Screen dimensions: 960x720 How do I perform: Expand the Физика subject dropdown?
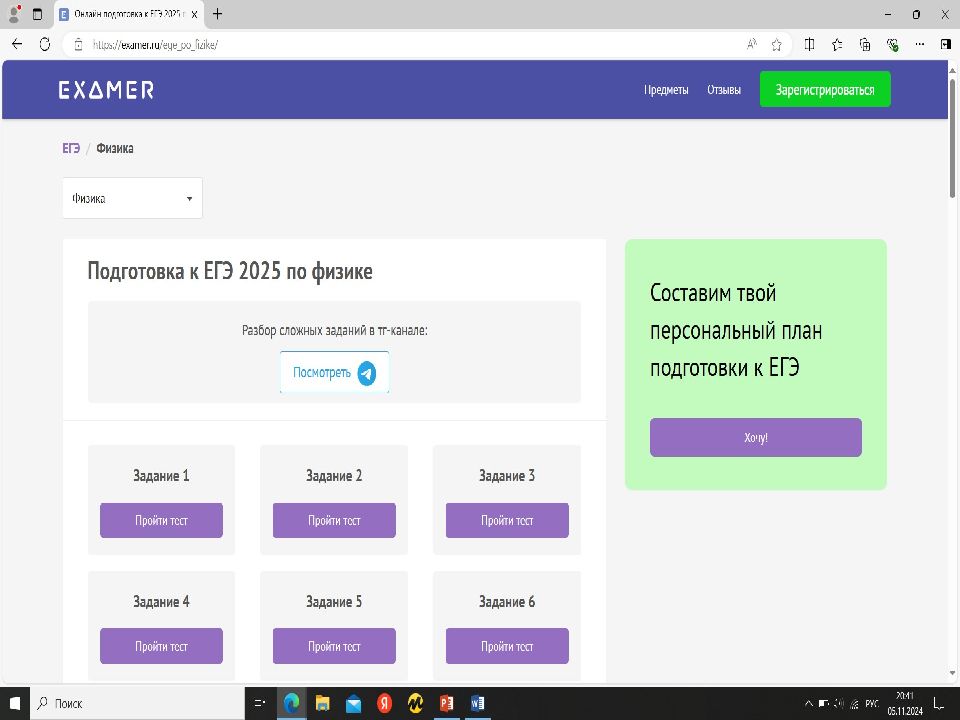132,198
